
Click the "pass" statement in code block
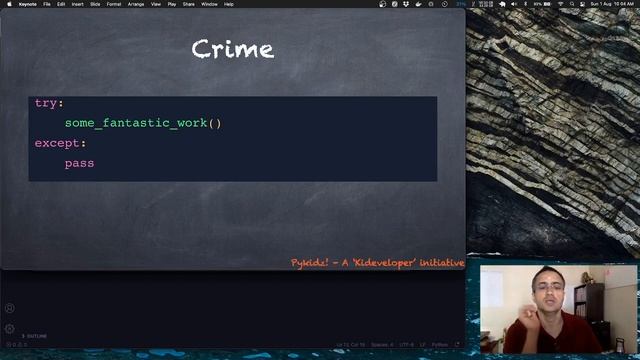[79, 163]
